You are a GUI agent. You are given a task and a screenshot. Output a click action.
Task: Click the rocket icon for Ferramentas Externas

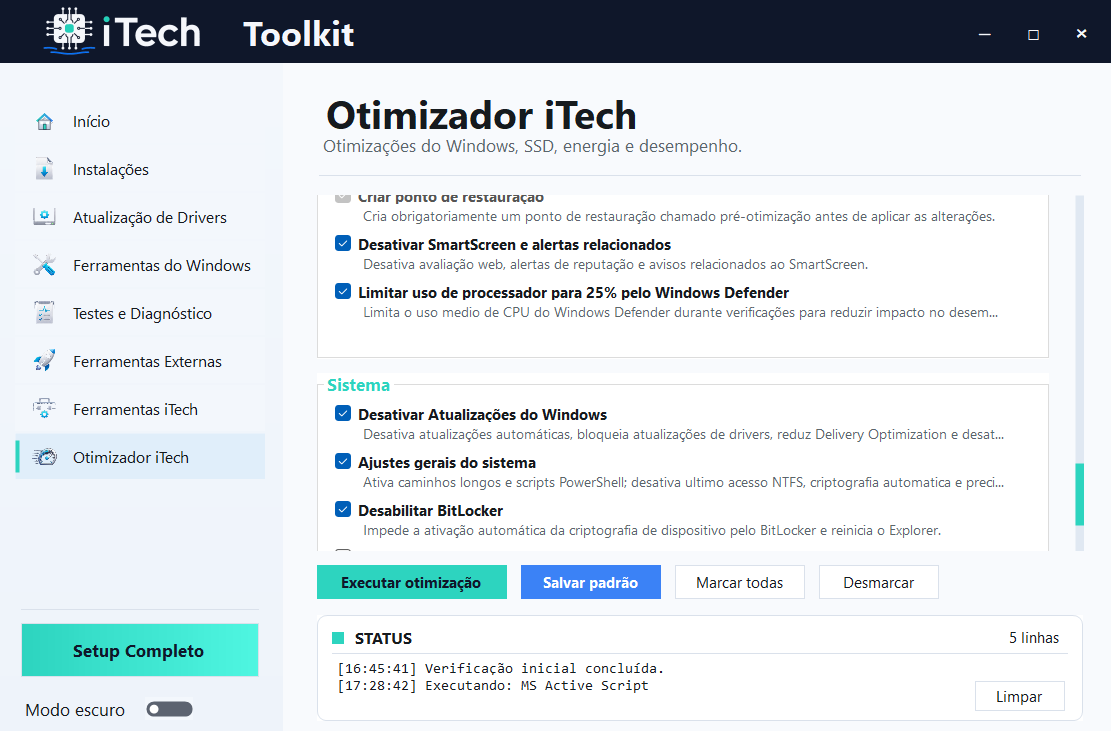pyautogui.click(x=44, y=361)
